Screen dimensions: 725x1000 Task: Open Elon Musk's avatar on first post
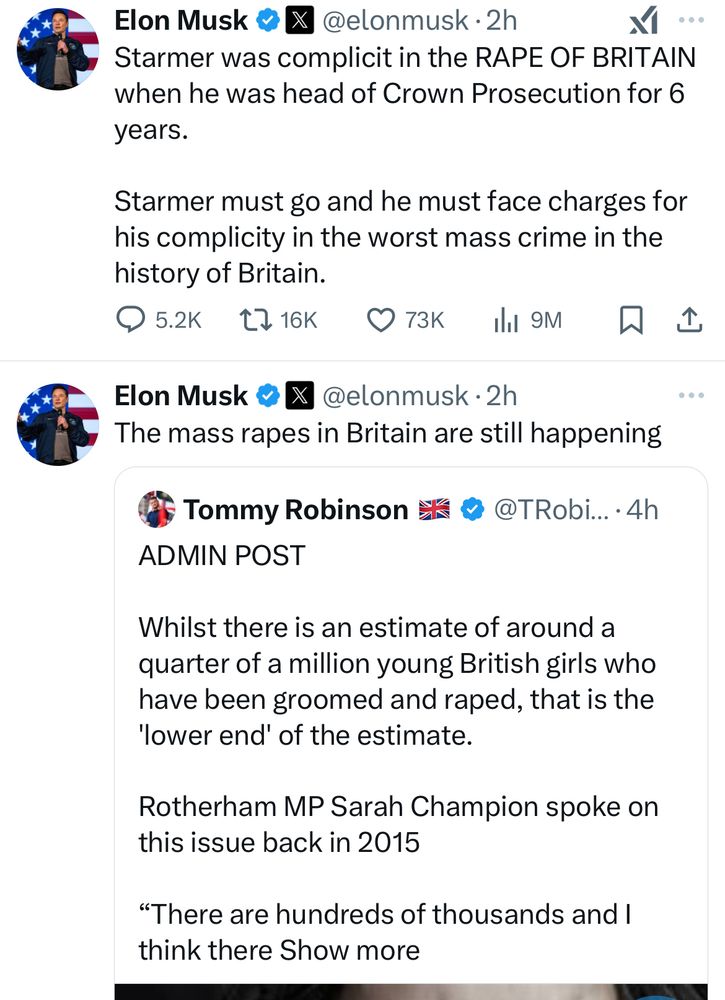coord(58,48)
